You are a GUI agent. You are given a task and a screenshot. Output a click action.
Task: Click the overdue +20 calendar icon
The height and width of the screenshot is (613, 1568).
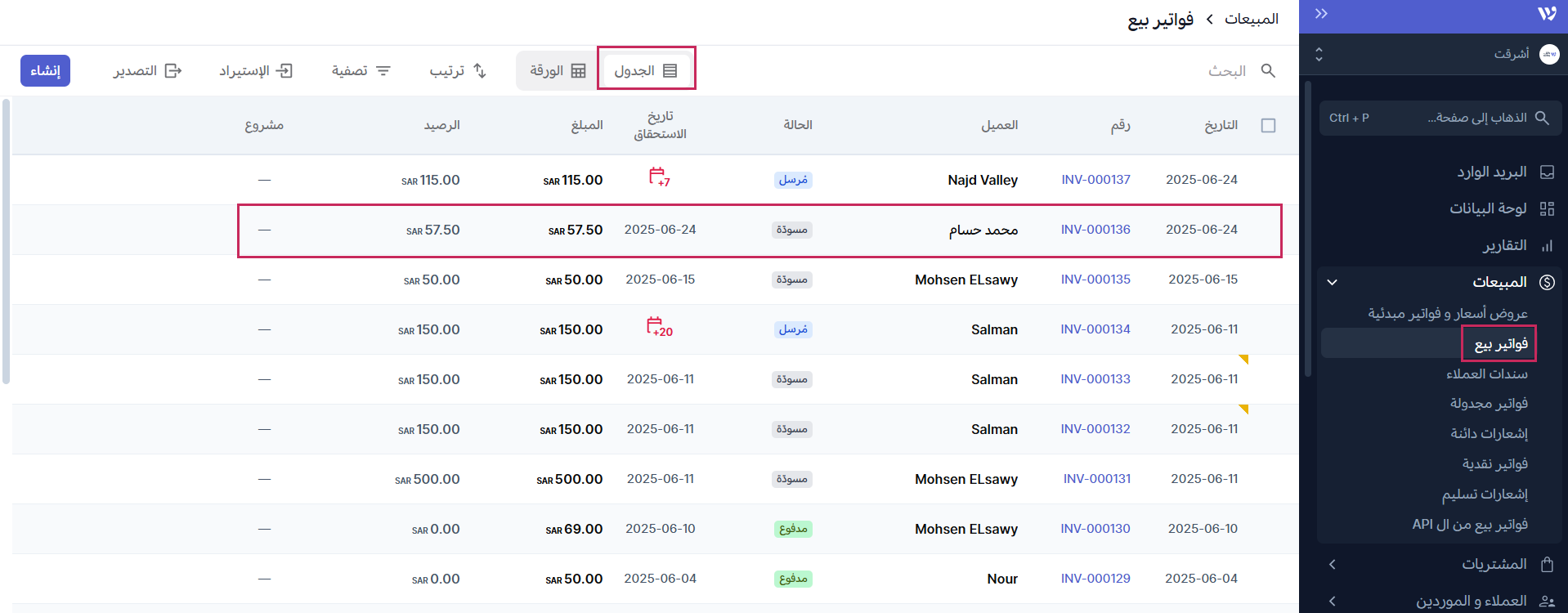click(x=659, y=328)
